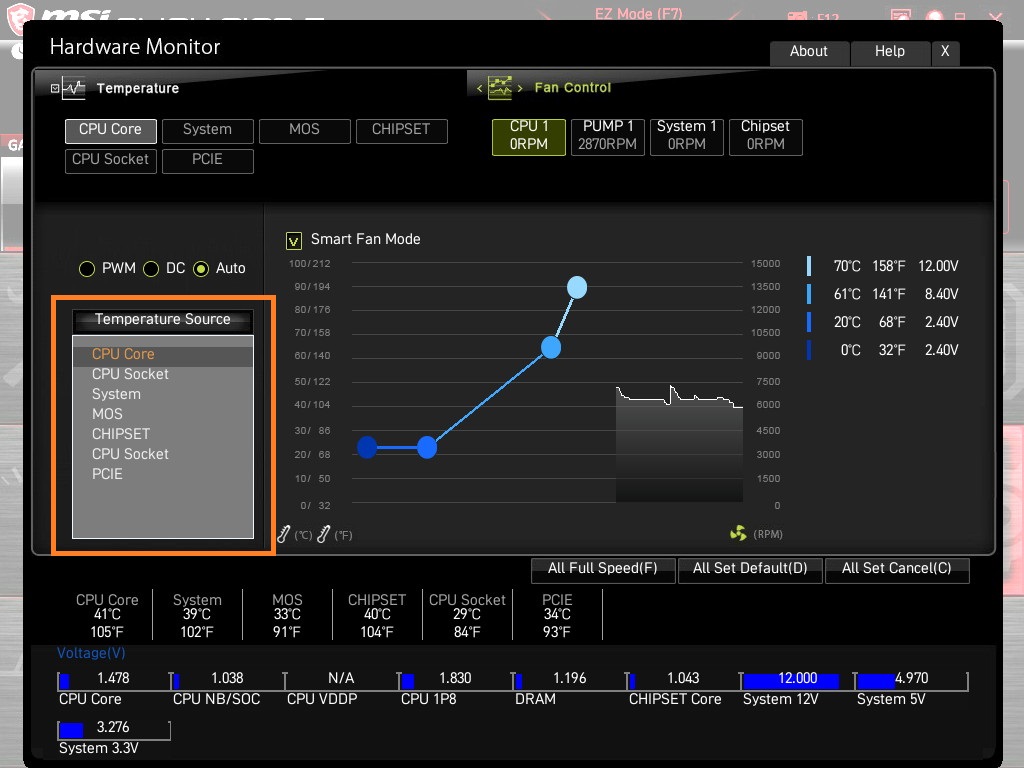Click the Fan Control icon
Image resolution: width=1024 pixels, height=768 pixels.
[x=500, y=87]
